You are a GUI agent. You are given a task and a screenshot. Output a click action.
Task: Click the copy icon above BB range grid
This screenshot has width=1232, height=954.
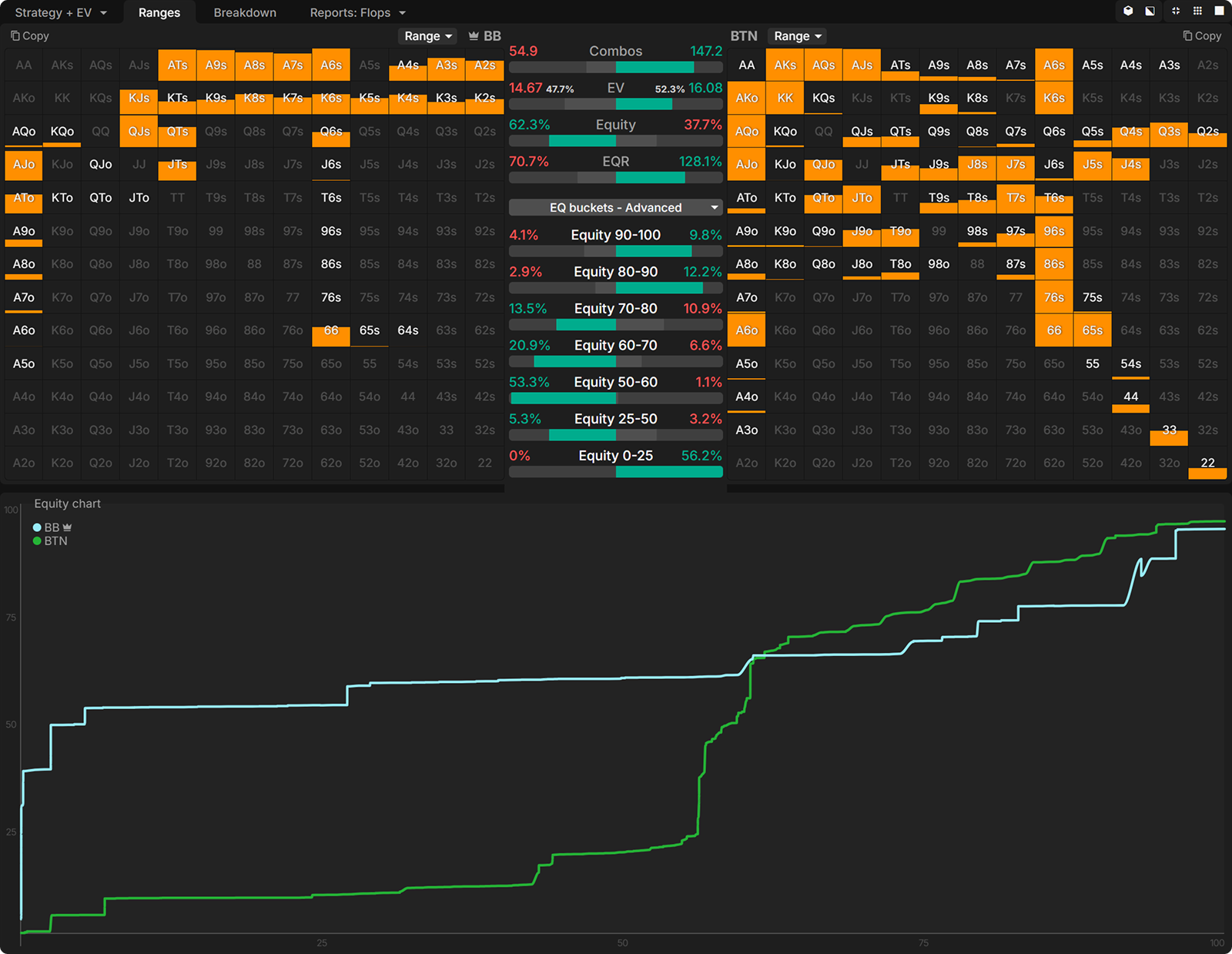tap(15, 36)
